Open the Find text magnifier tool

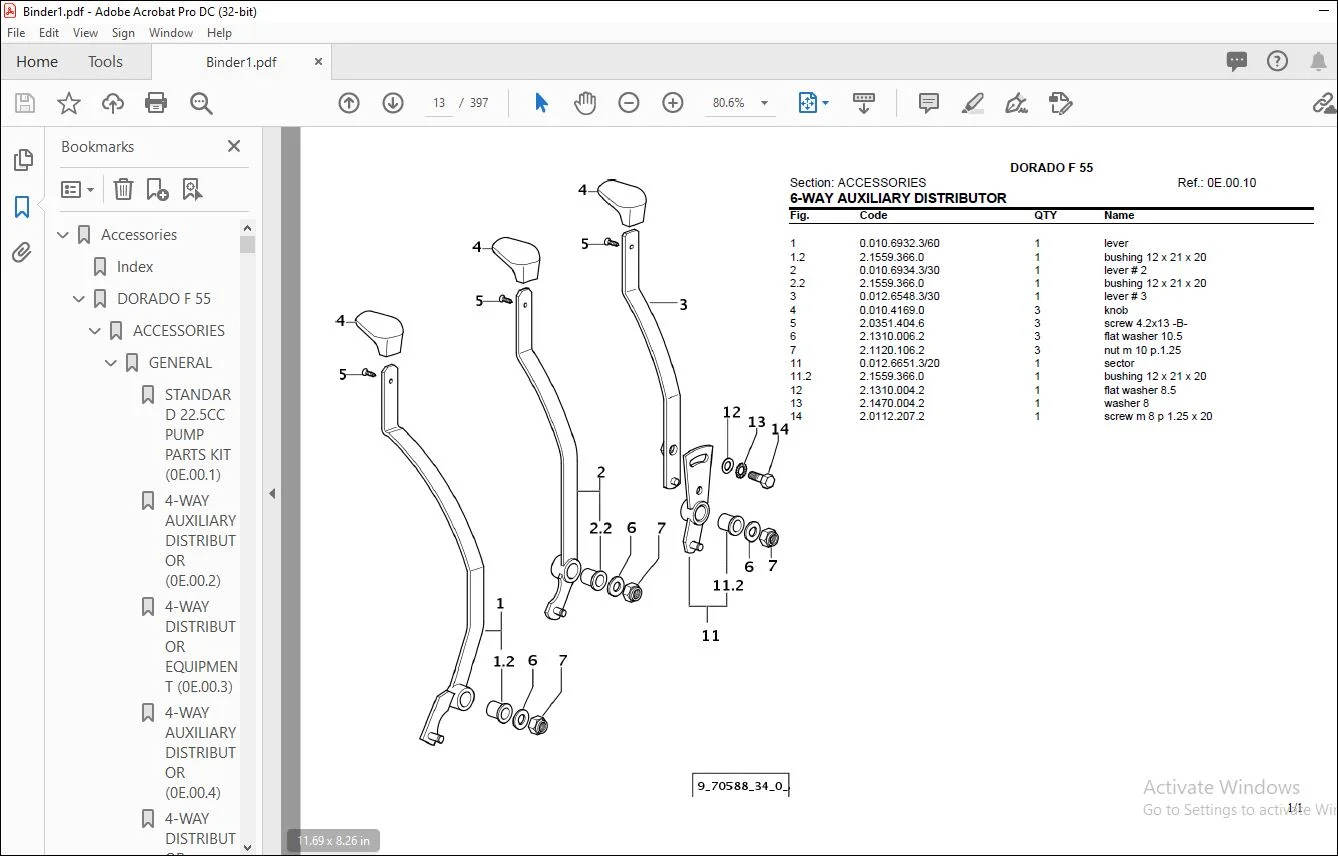click(201, 103)
